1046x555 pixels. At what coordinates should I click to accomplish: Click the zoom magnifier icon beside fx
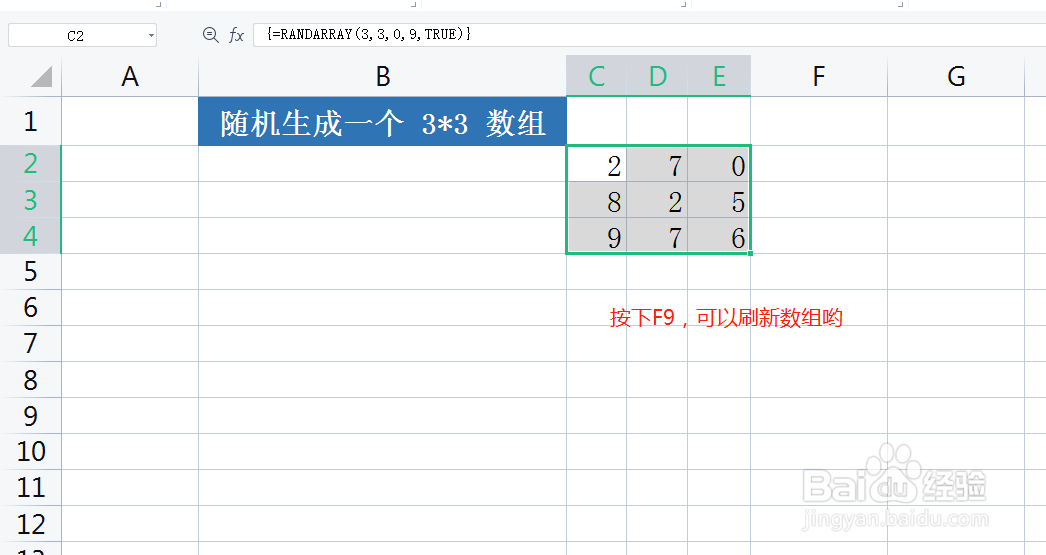point(211,35)
